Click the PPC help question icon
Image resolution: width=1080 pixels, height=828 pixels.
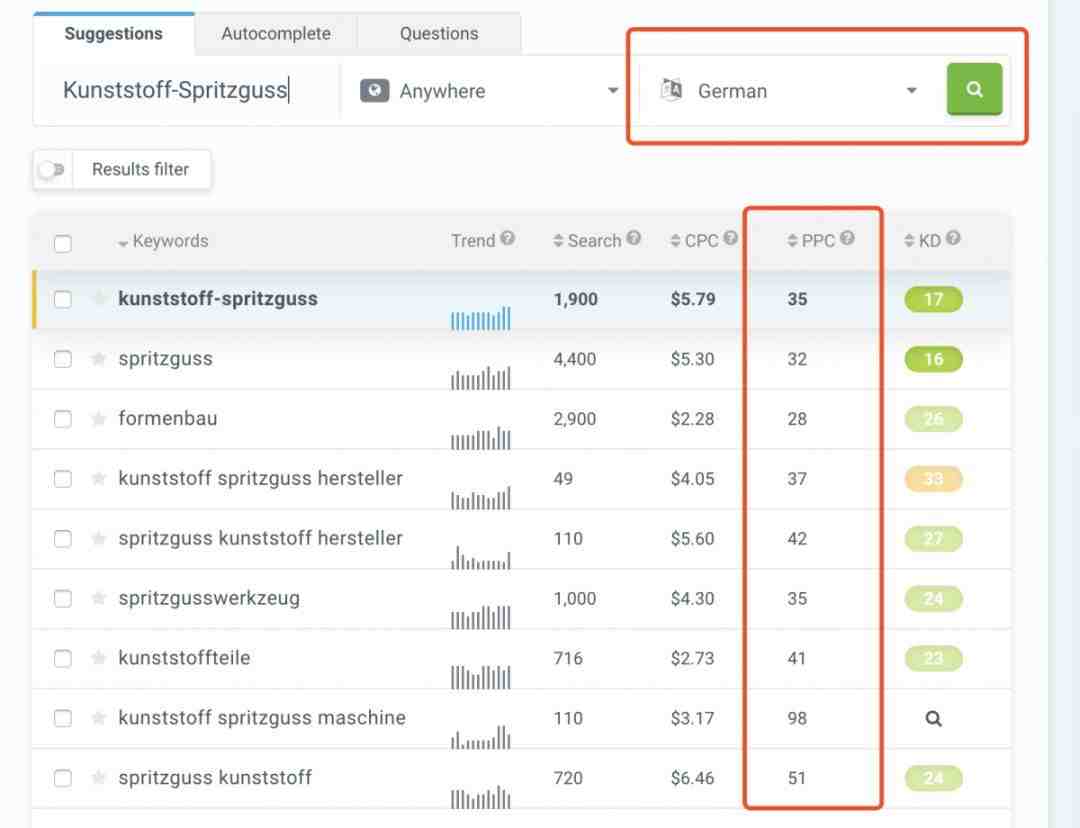pyautogui.click(x=847, y=238)
